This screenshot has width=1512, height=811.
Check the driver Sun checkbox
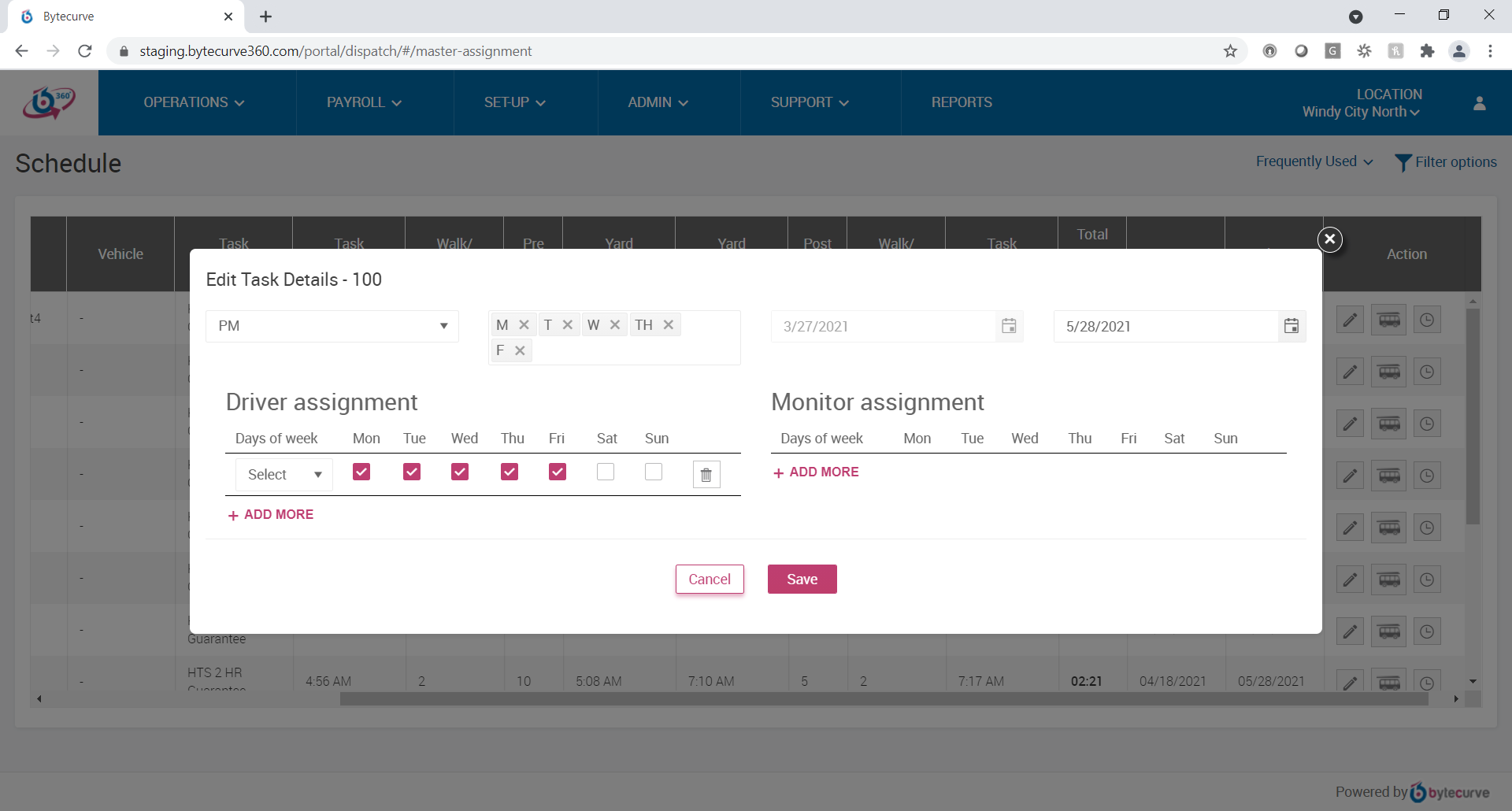(654, 472)
